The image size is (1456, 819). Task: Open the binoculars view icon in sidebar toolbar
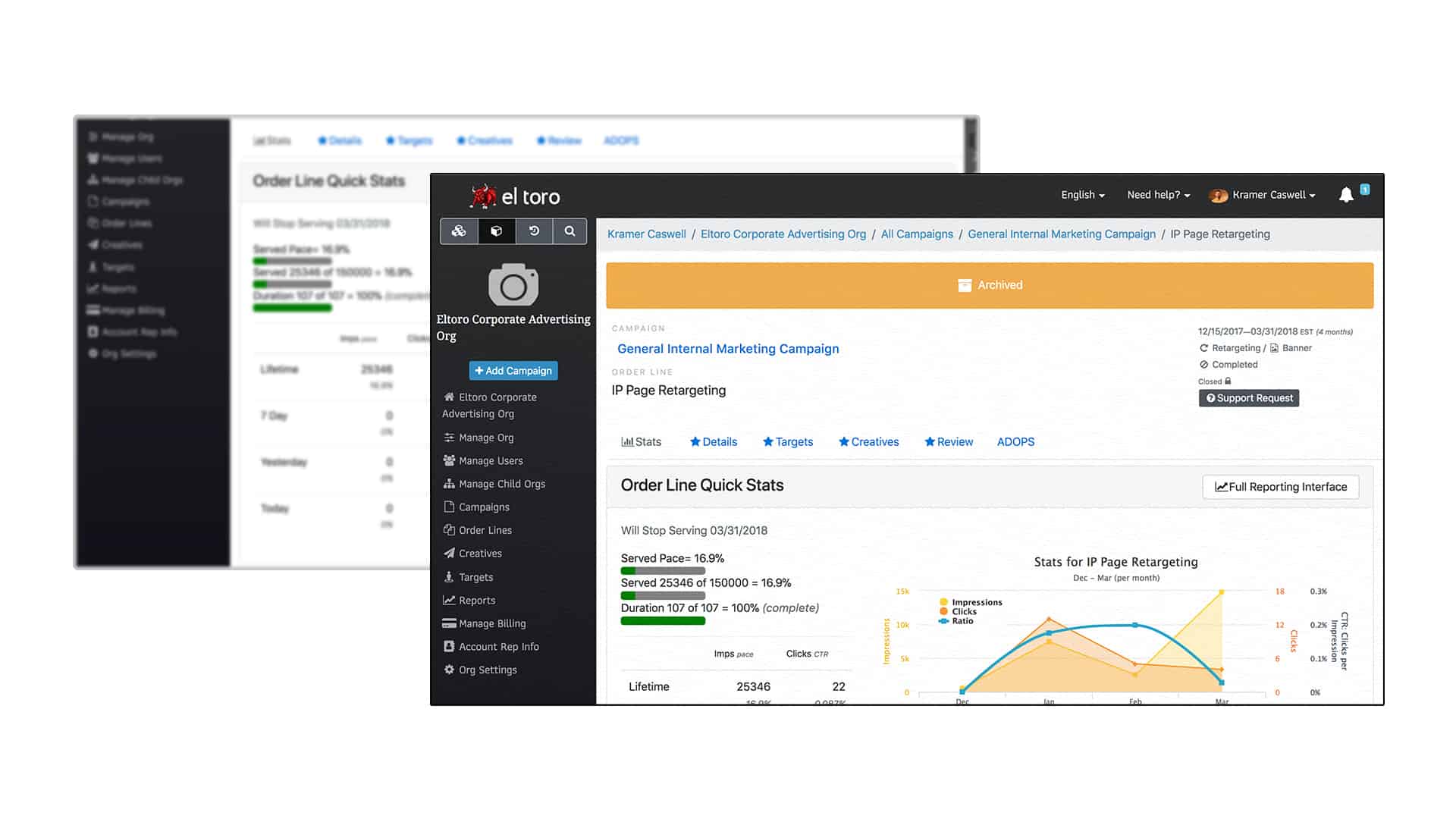[x=459, y=231]
